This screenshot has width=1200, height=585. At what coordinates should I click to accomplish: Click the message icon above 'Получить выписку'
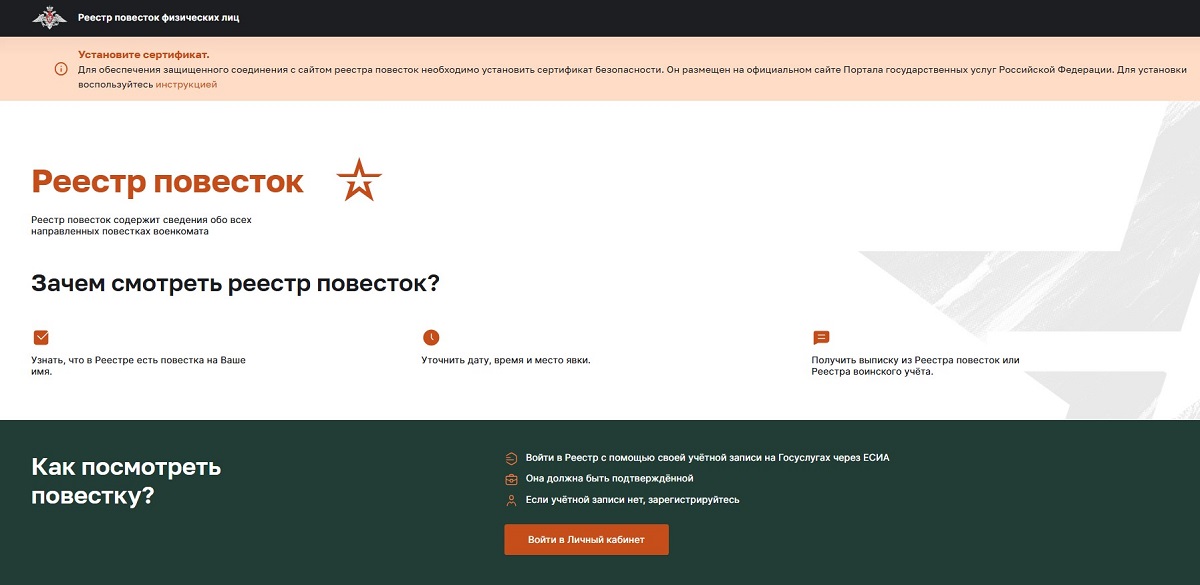[821, 338]
